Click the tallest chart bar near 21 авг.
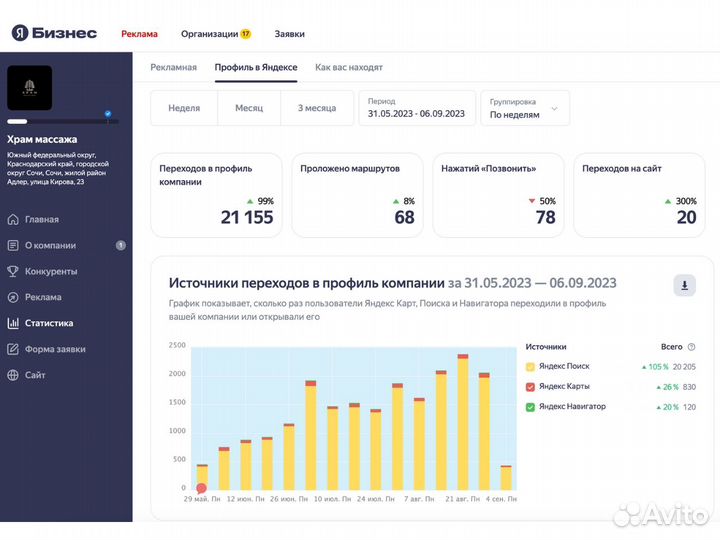The height and width of the screenshot is (540, 720). [x=463, y=422]
